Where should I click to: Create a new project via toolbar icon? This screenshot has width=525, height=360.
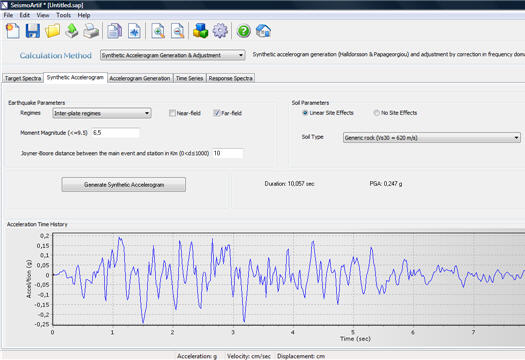(x=13, y=31)
